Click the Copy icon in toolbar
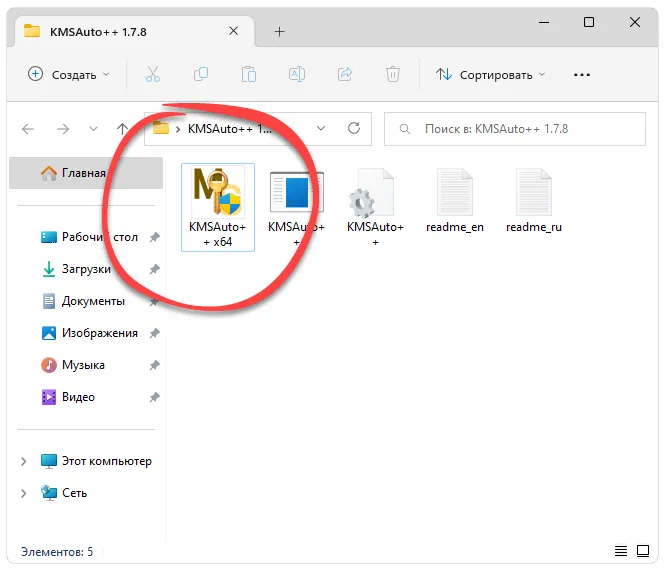 point(201,75)
